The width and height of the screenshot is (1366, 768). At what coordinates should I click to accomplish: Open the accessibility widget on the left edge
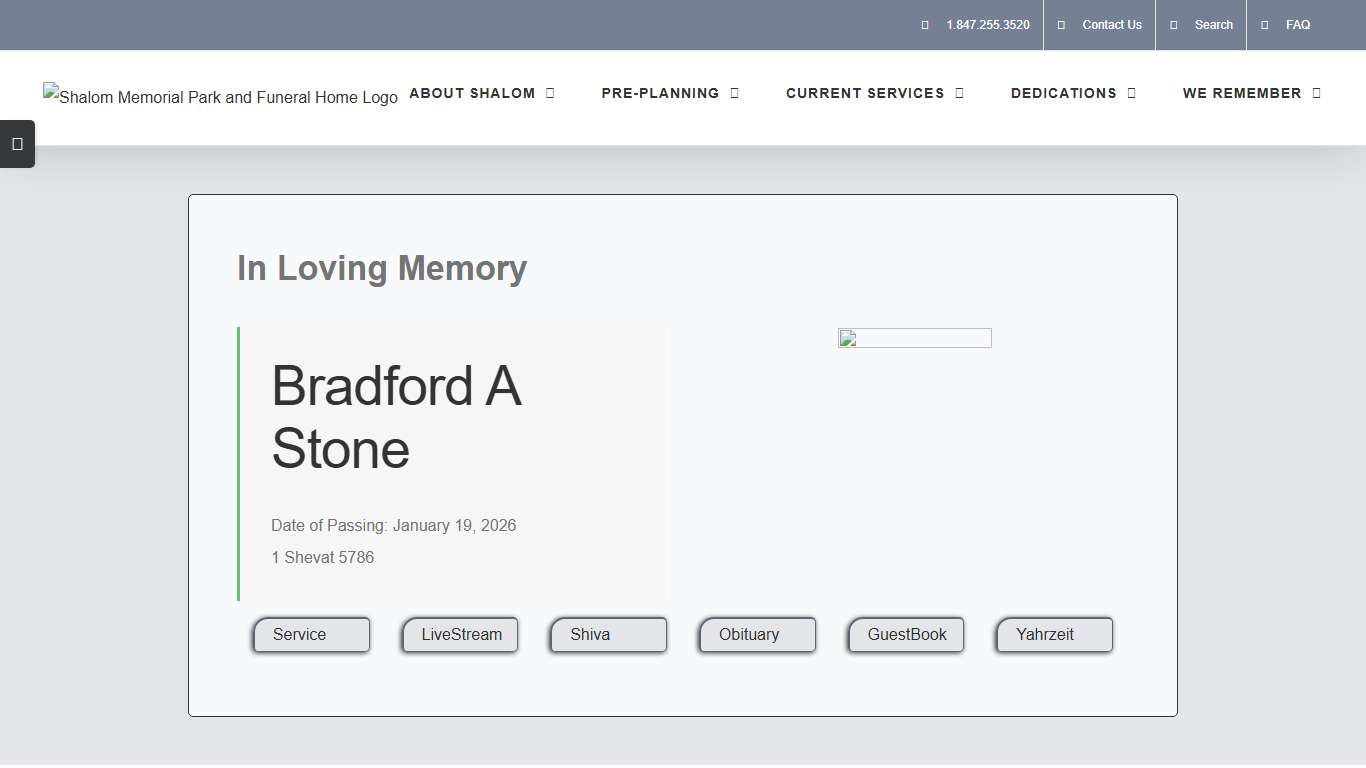[x=17, y=143]
